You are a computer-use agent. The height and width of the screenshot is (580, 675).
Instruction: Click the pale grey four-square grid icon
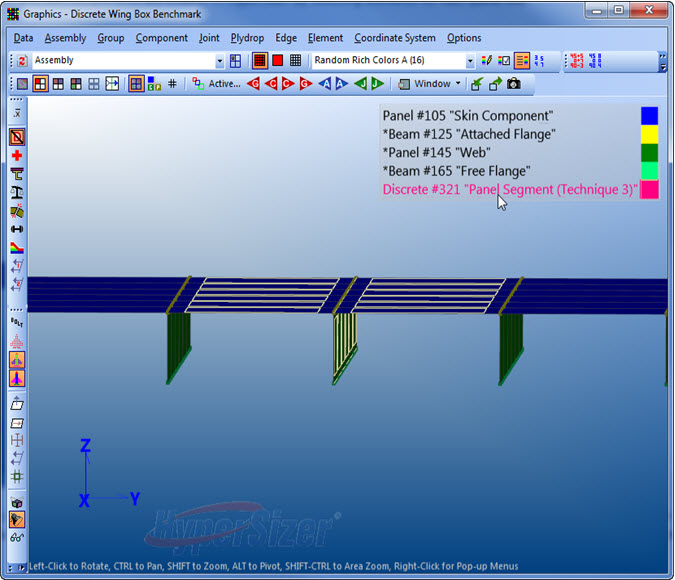[94, 84]
